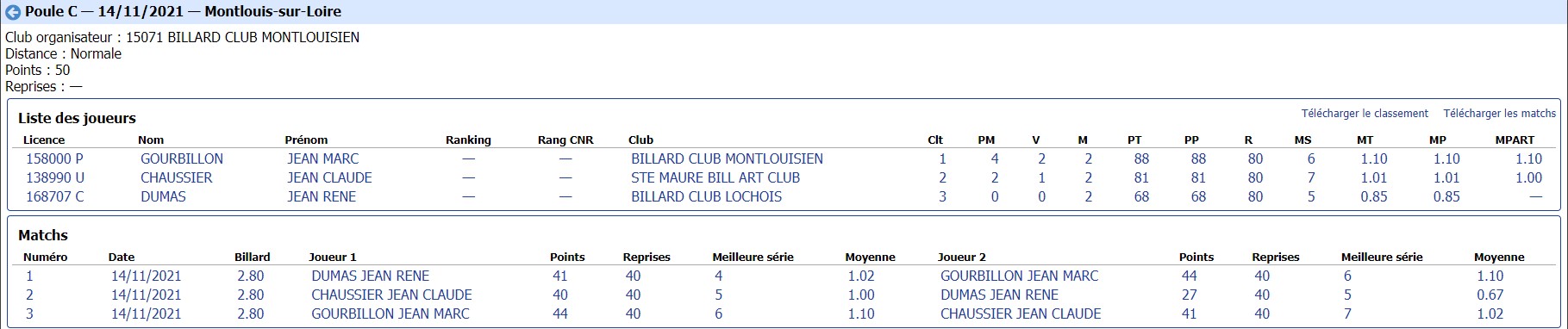Open STE MAURE BILL ART CLUB entry
Viewport: 1568px width, 329px height.
tap(715, 177)
